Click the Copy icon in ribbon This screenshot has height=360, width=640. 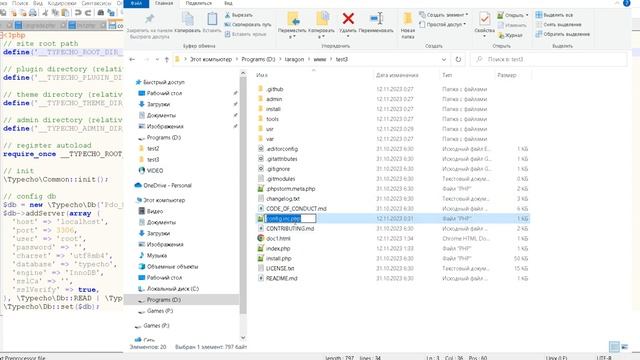(187, 19)
